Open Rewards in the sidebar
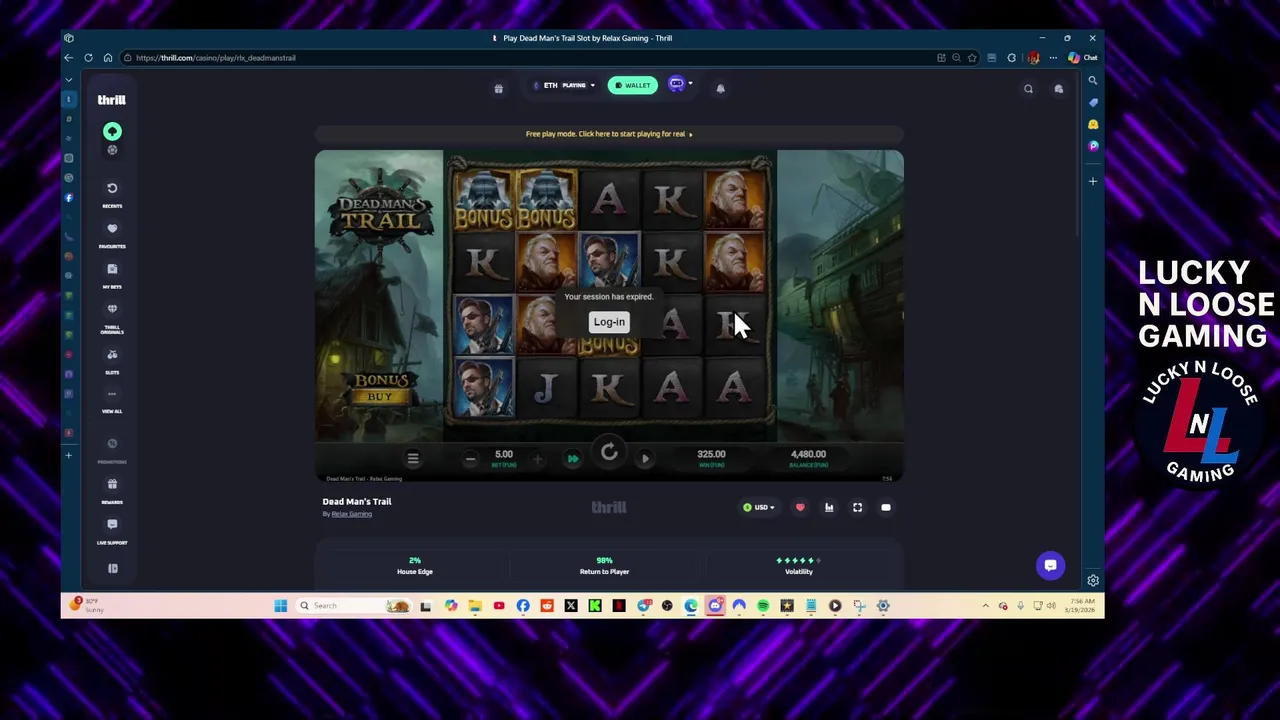The height and width of the screenshot is (720, 1280). pos(112,491)
